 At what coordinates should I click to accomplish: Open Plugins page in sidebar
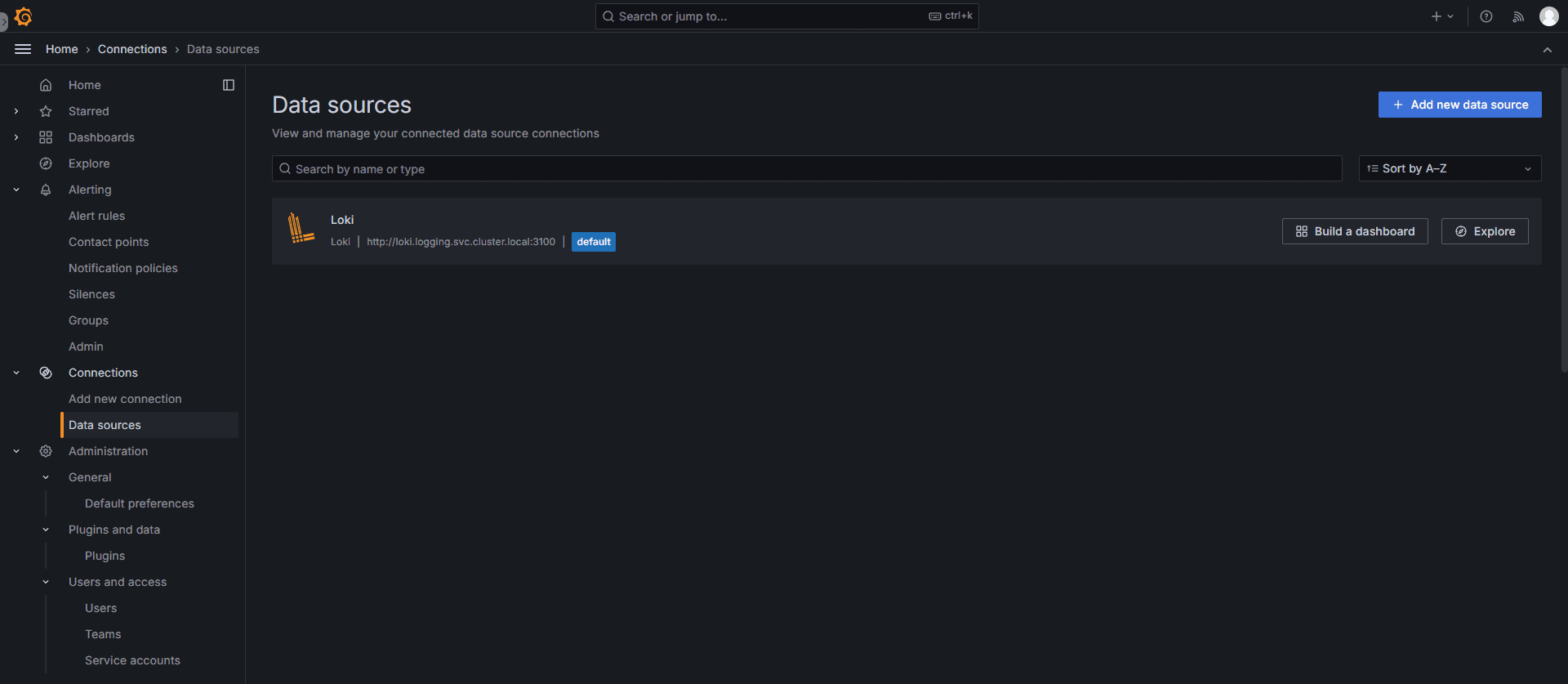pos(105,556)
